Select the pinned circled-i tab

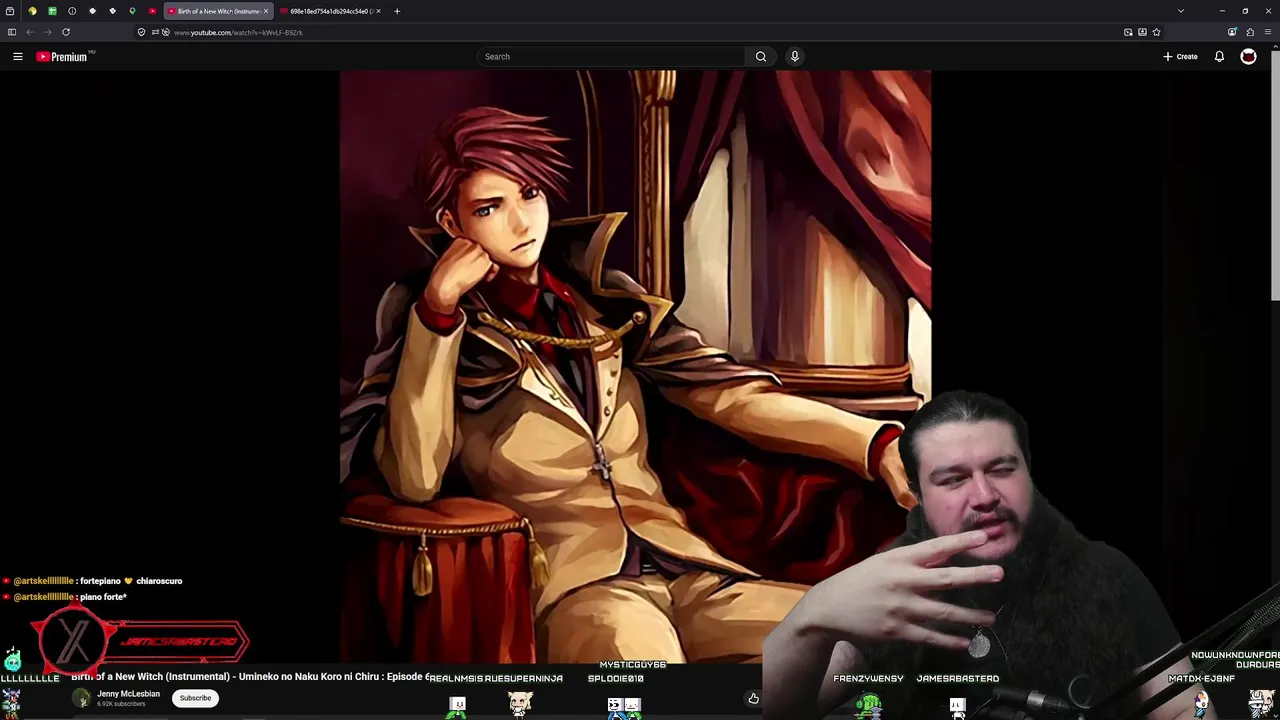[72, 11]
